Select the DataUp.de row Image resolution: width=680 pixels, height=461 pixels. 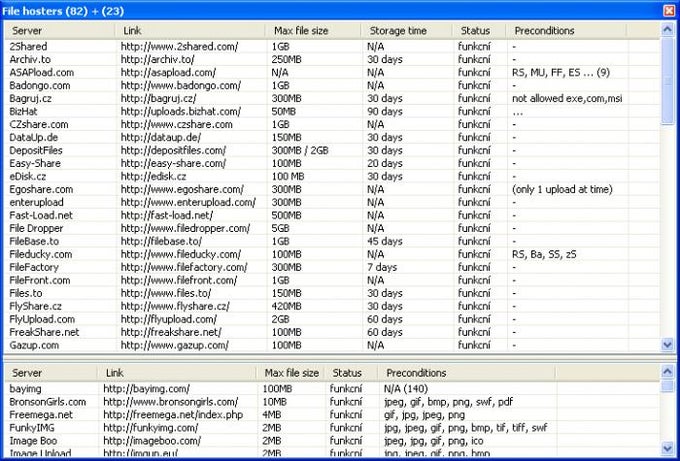pyautogui.click(x=332, y=137)
